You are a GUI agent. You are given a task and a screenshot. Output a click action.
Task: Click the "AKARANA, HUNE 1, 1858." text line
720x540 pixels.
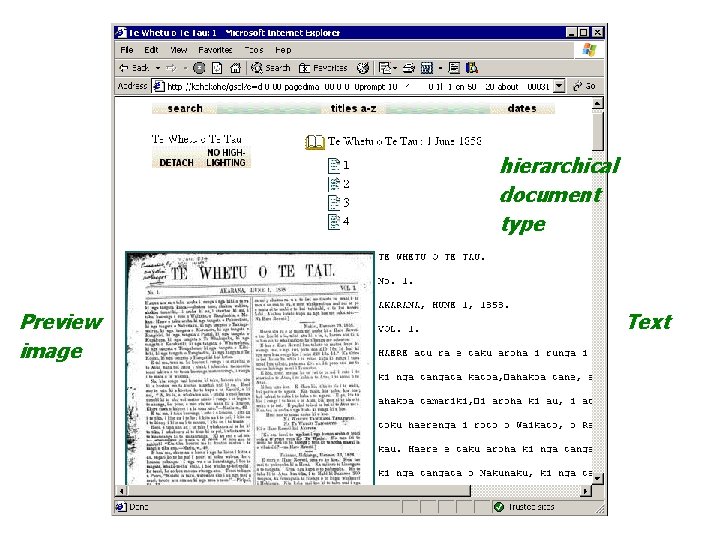click(x=444, y=305)
